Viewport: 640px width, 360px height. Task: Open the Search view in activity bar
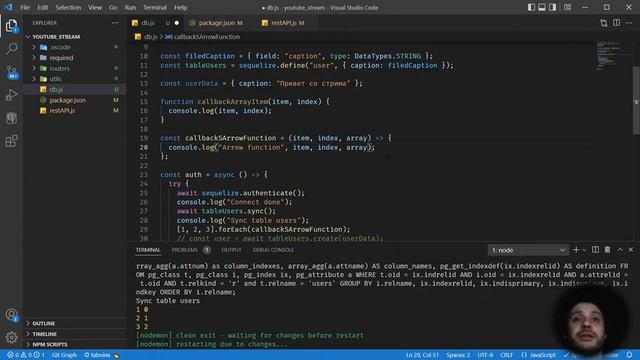click(11, 49)
